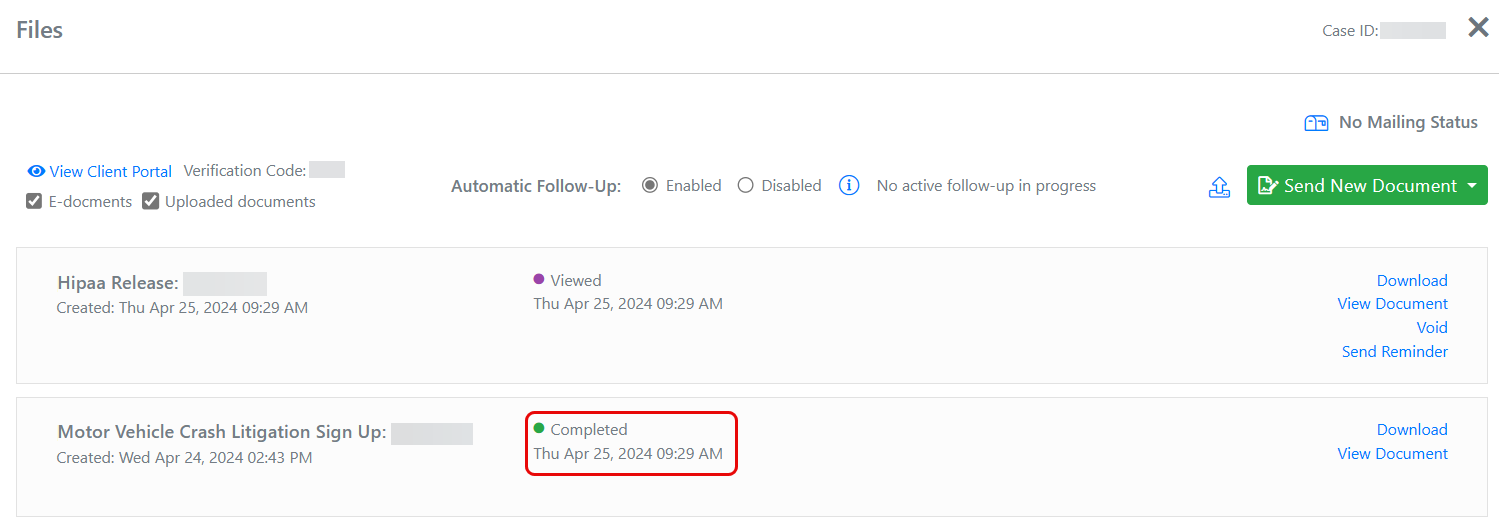Download the Motor Vehicle Crash Litigation document
Image resolution: width=1499 pixels, height=521 pixels.
[1412, 430]
